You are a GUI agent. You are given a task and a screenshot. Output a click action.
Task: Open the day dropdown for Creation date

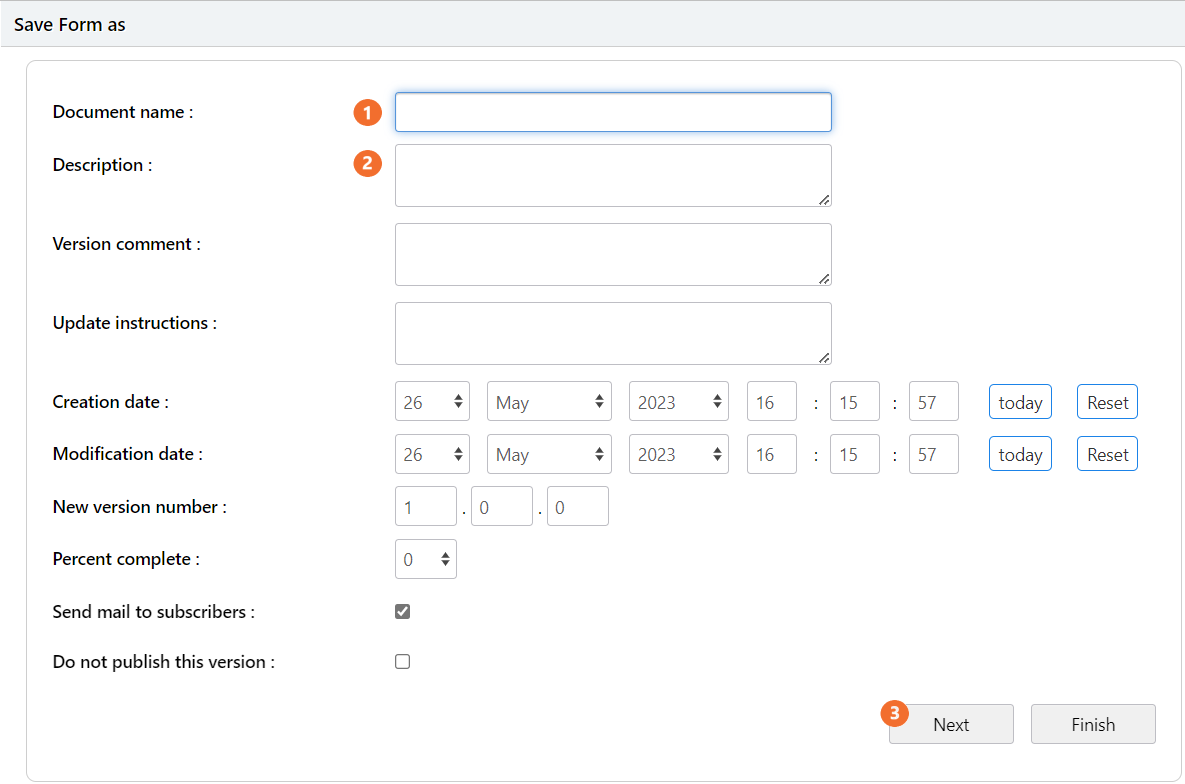click(x=432, y=401)
